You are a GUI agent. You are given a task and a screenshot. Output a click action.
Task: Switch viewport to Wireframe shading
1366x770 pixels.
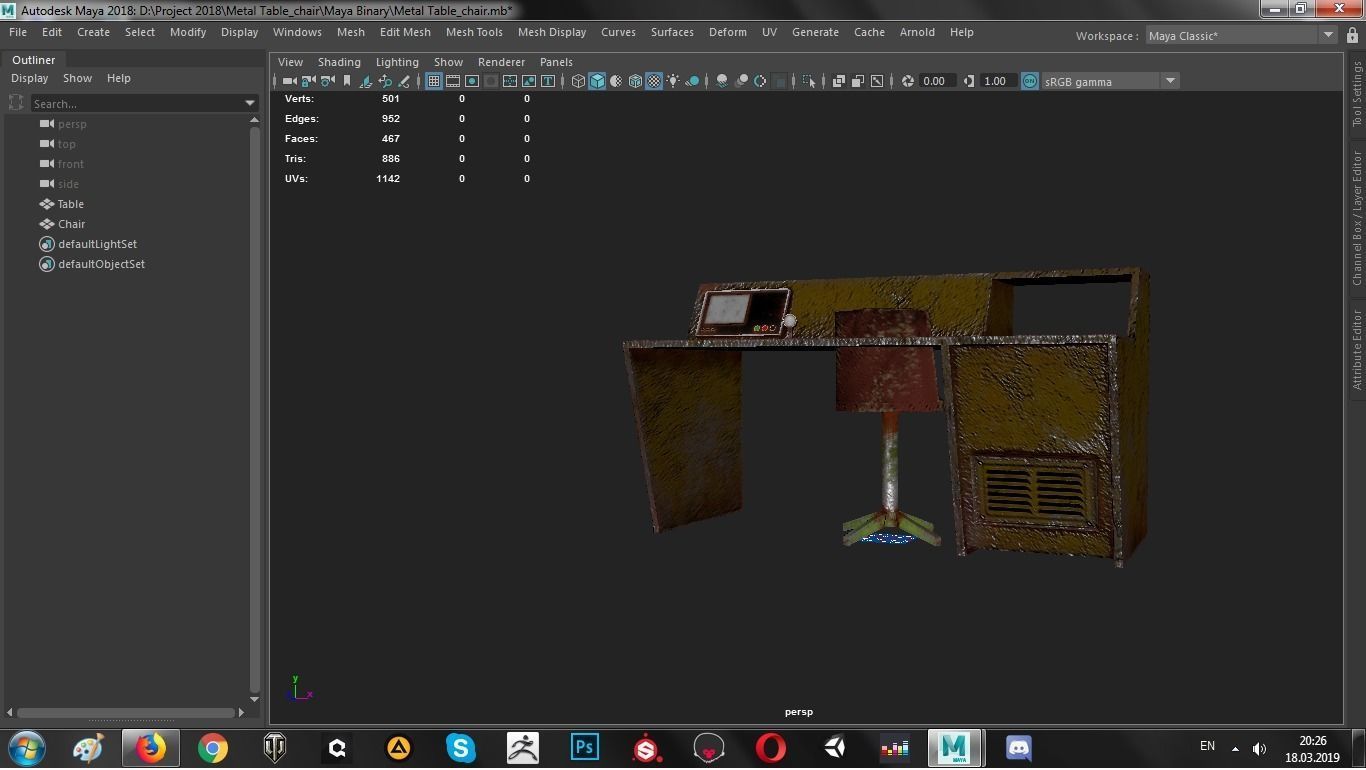(x=577, y=81)
